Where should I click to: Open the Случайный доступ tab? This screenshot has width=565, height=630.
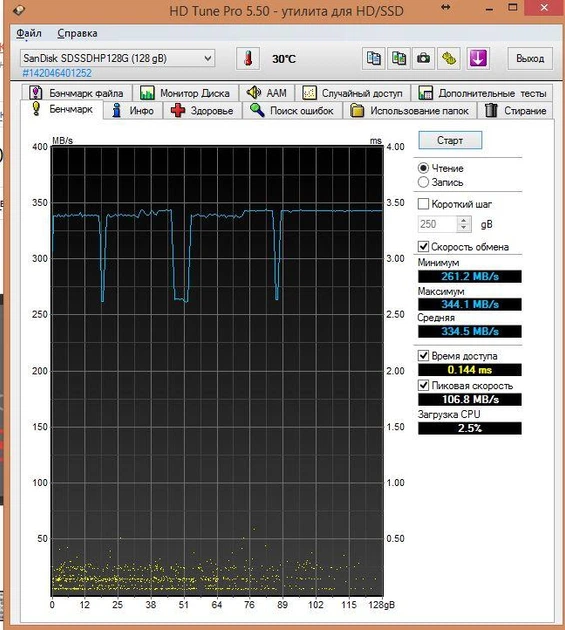tap(353, 93)
